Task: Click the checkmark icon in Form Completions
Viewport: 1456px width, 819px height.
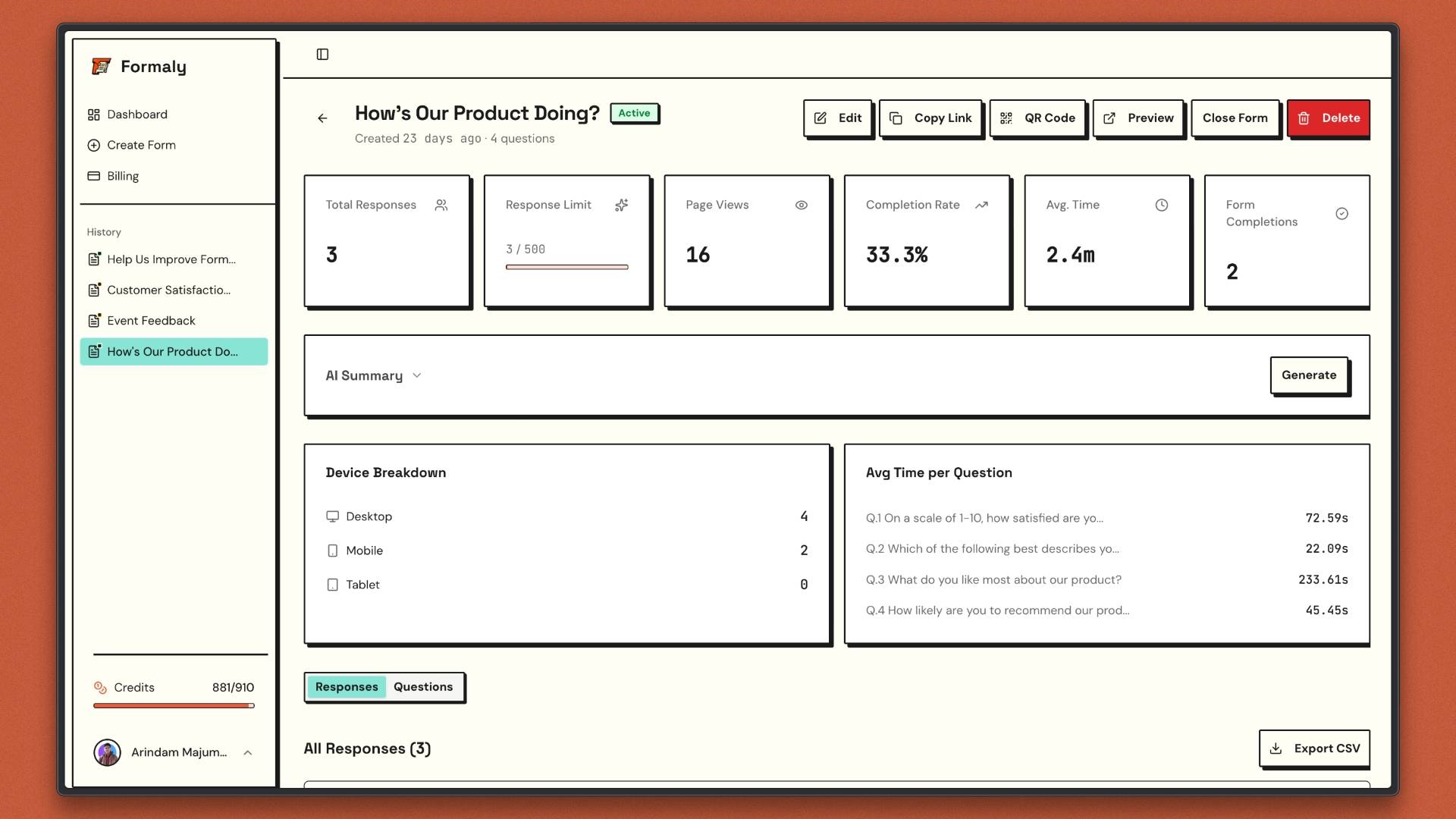Action: click(x=1341, y=214)
